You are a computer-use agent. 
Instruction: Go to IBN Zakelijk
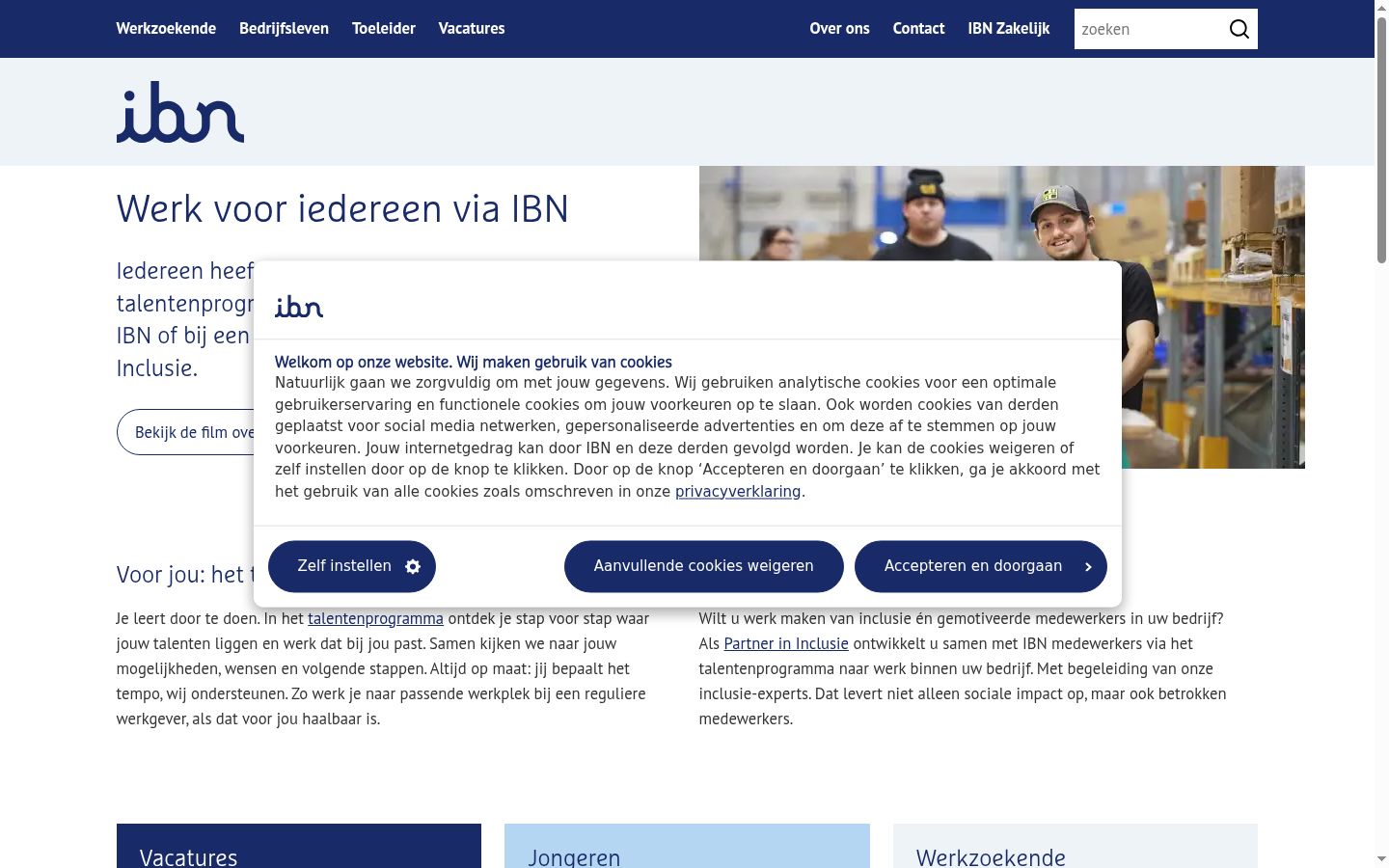[1009, 28]
